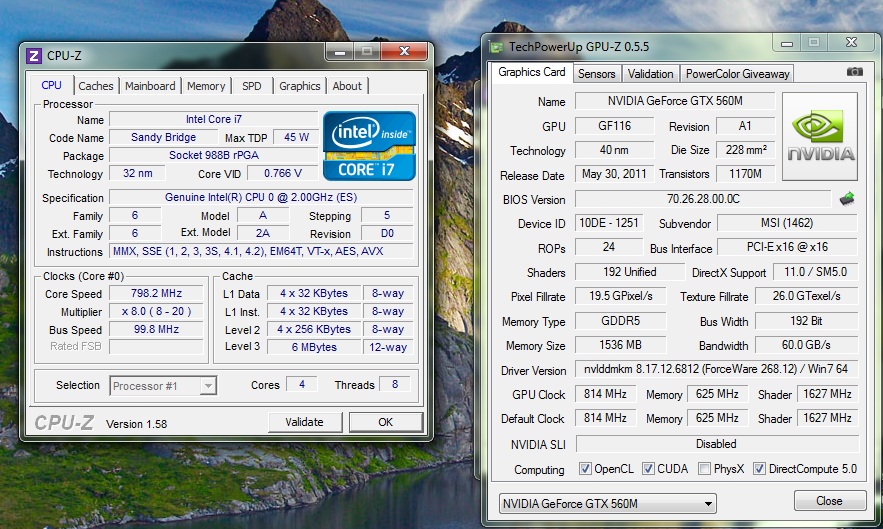This screenshot has height=529, width=883.
Task: Open the Mainboard tab in CPU-Z
Action: 150,86
